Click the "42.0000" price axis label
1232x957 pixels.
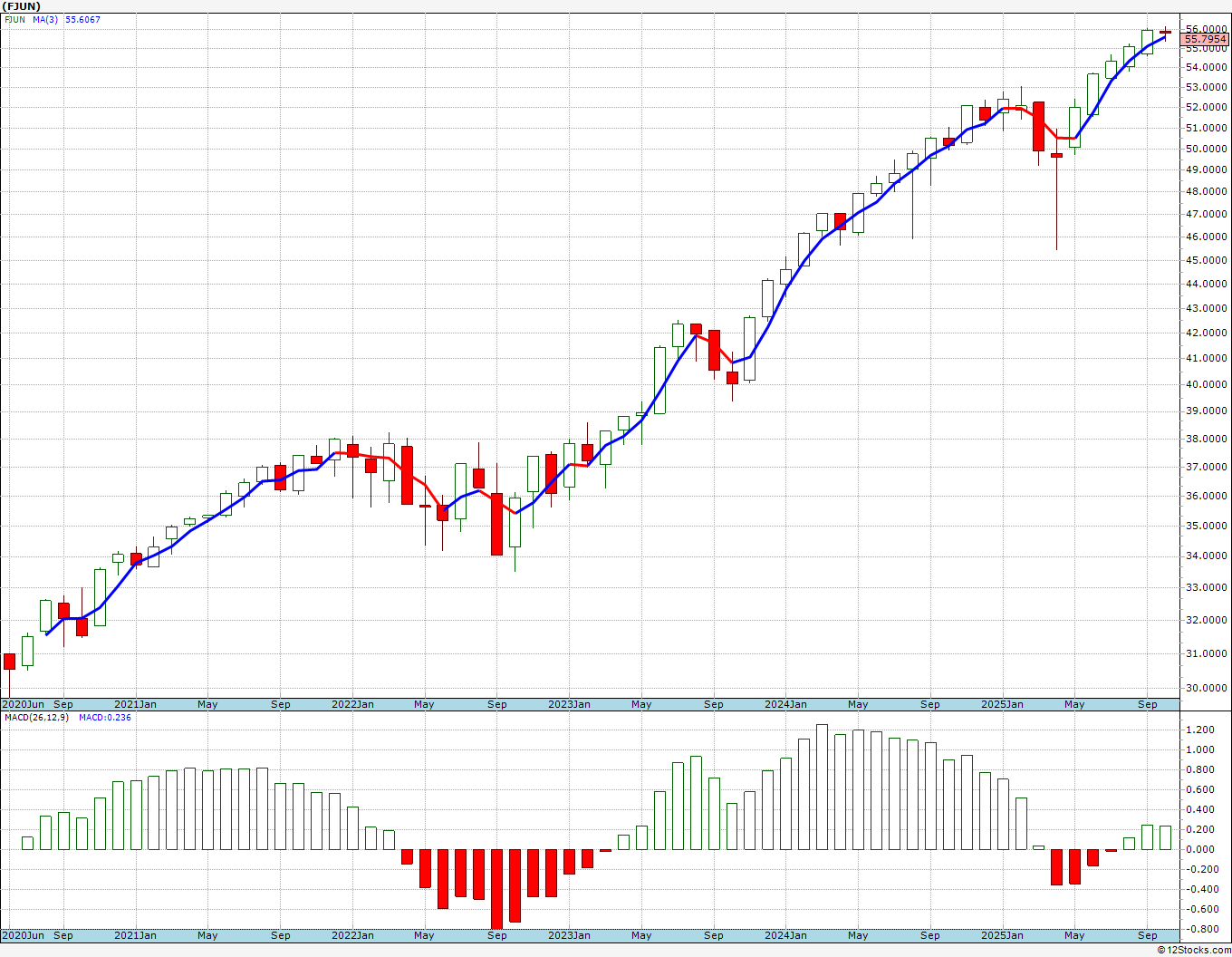tap(1206, 333)
